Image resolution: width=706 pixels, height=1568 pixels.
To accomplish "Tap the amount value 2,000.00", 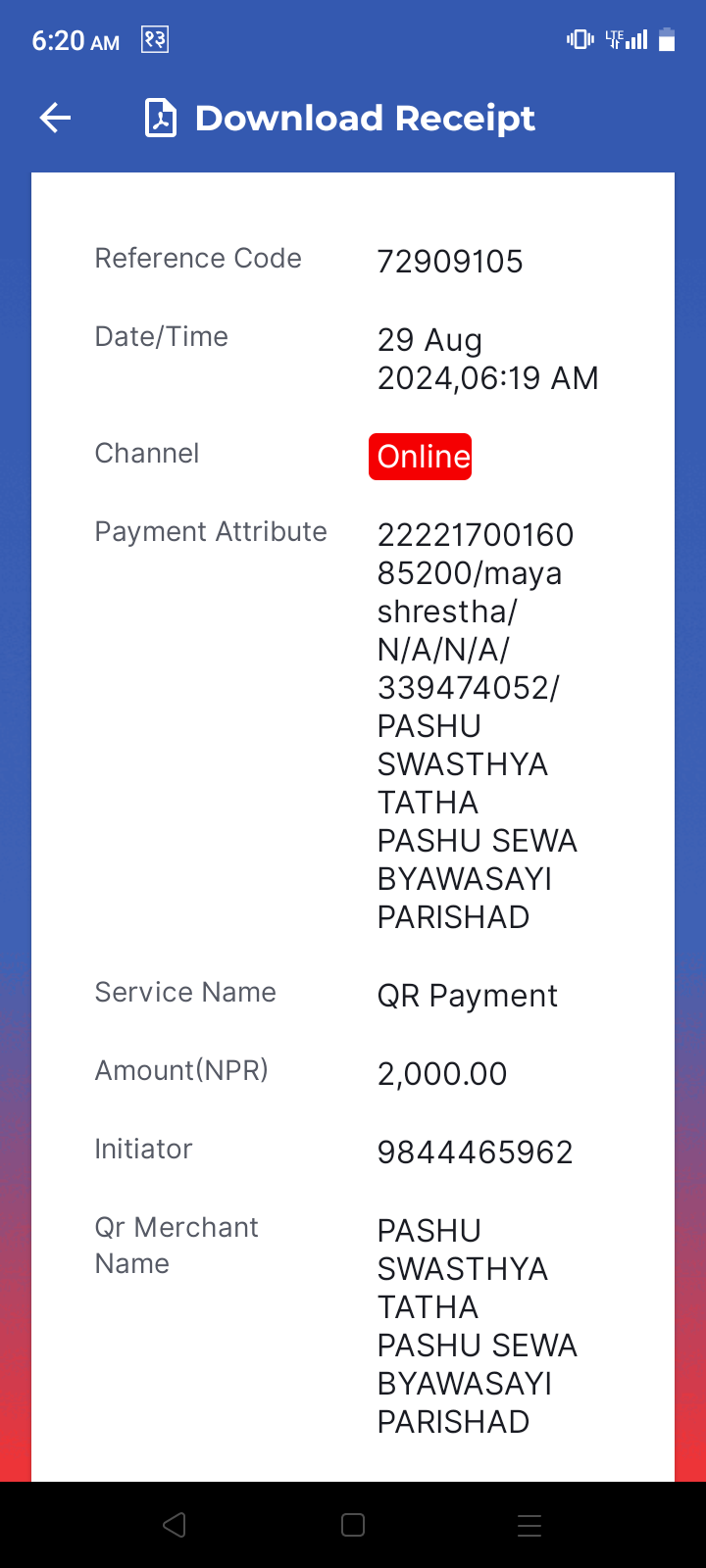I will (442, 1074).
